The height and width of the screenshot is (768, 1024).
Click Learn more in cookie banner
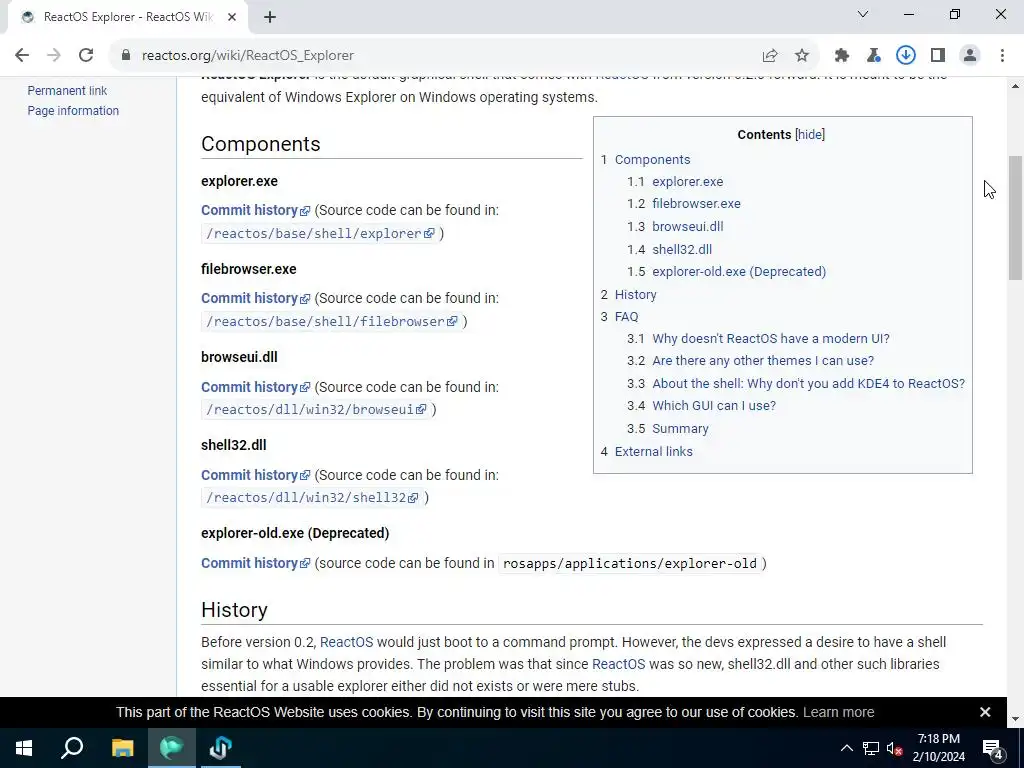click(839, 712)
